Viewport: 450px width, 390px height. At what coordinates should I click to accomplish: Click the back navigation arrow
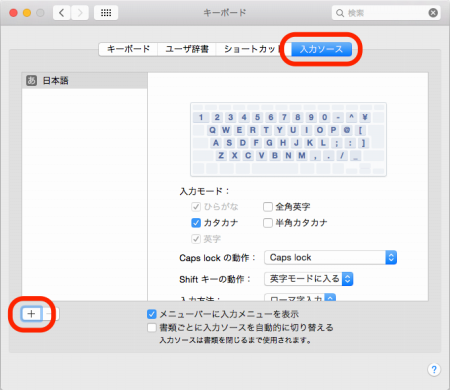pos(61,13)
